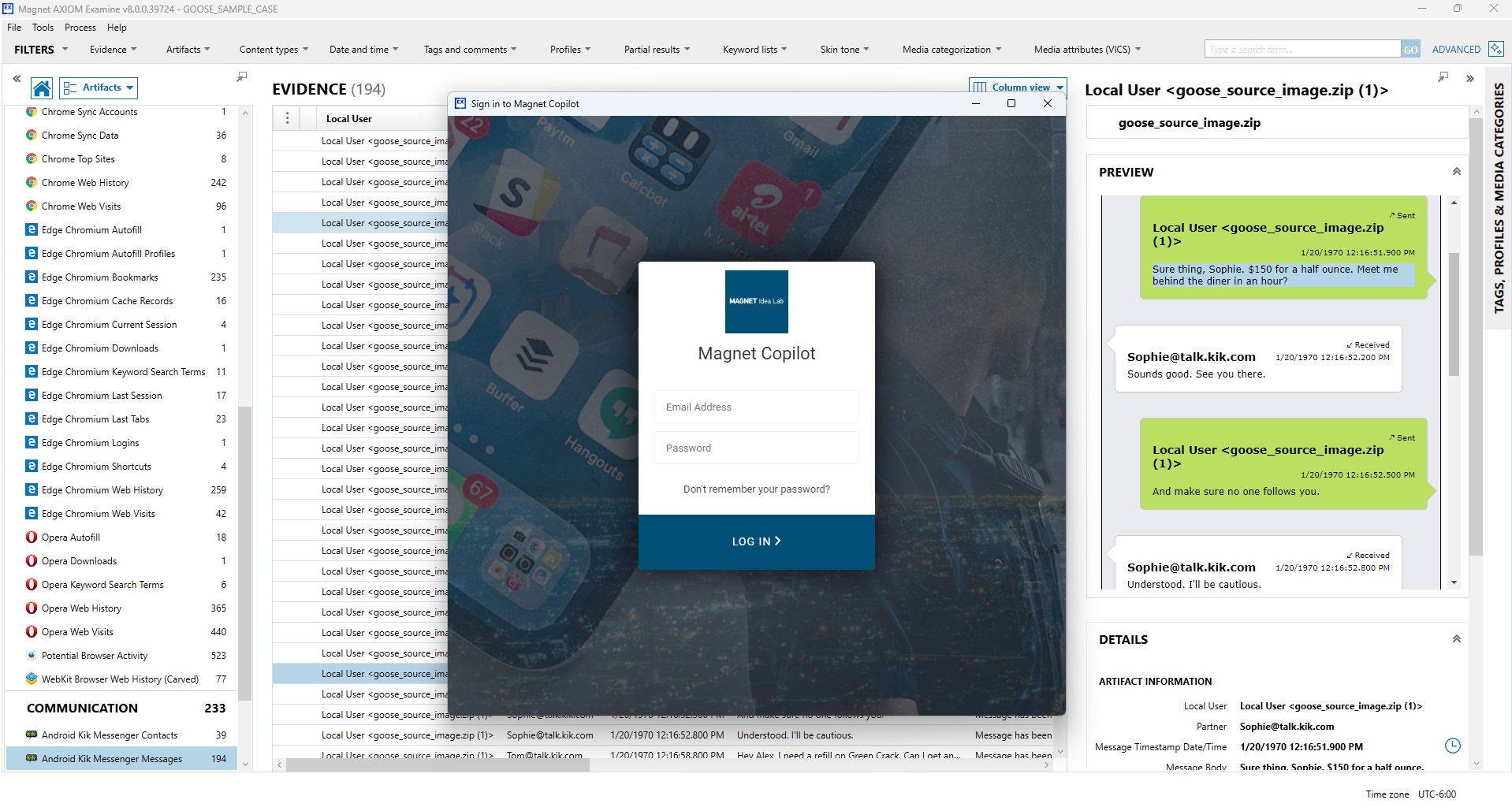Open the Column view dropdown
The image size is (1512, 811).
[1018, 87]
